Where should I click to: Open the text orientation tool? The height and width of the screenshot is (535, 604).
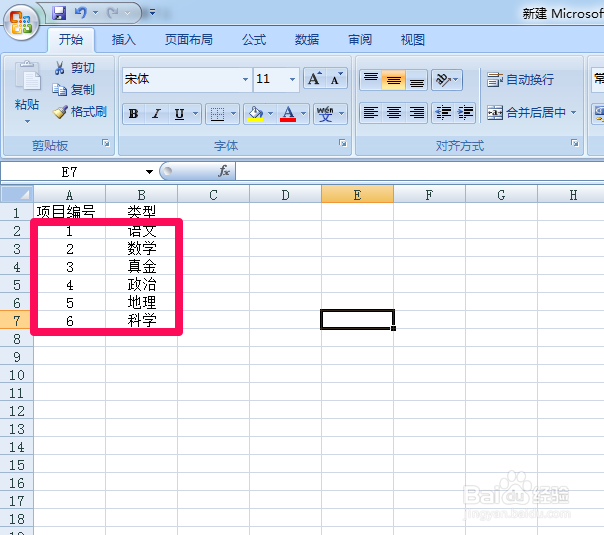pyautogui.click(x=443, y=80)
